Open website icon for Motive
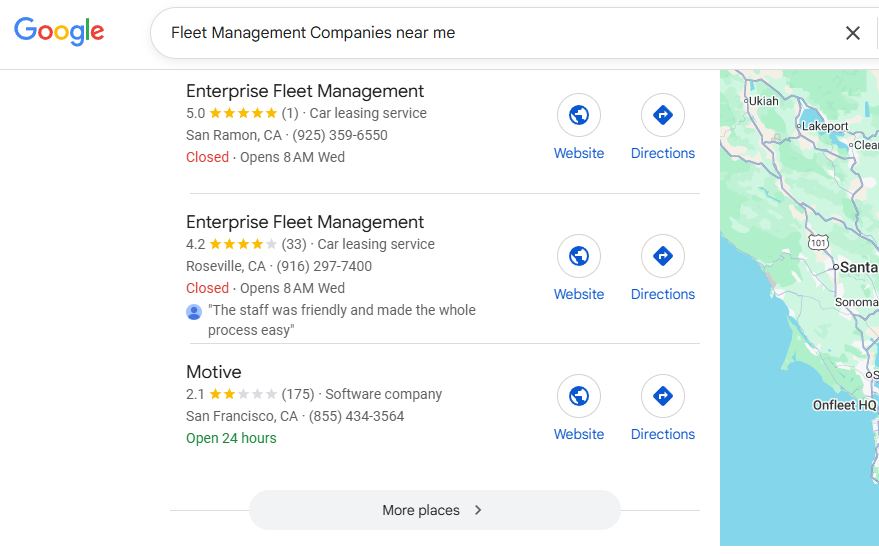The height and width of the screenshot is (554, 879). 579,397
